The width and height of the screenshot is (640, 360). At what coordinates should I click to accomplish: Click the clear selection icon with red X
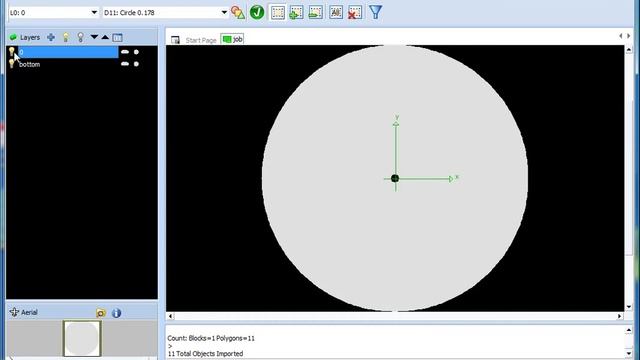[355, 12]
